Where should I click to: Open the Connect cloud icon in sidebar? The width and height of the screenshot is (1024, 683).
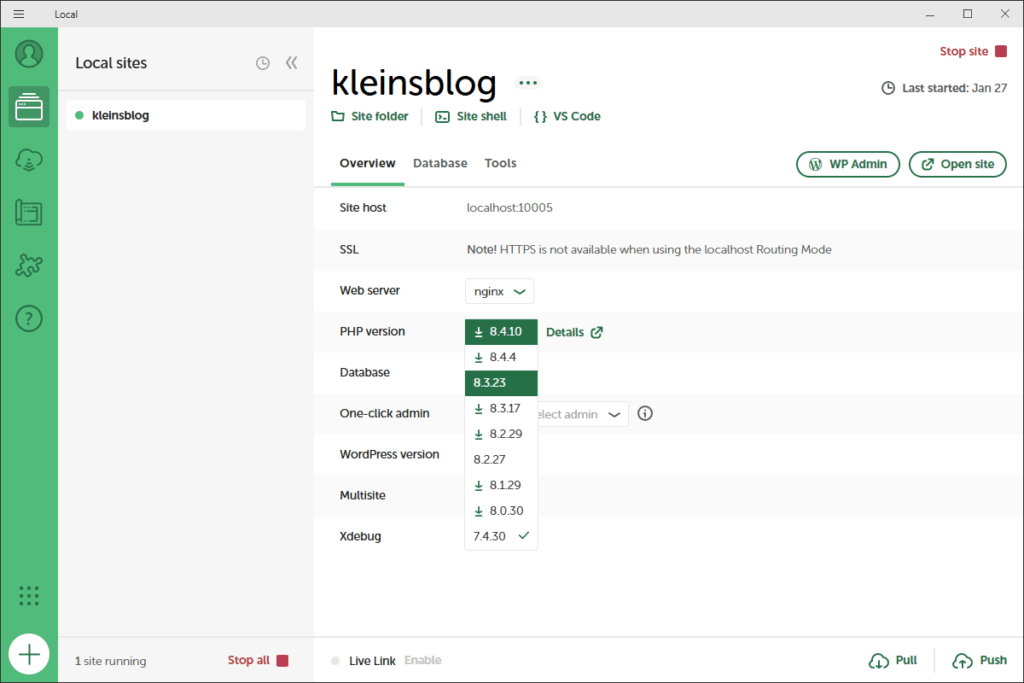pyautogui.click(x=29, y=160)
